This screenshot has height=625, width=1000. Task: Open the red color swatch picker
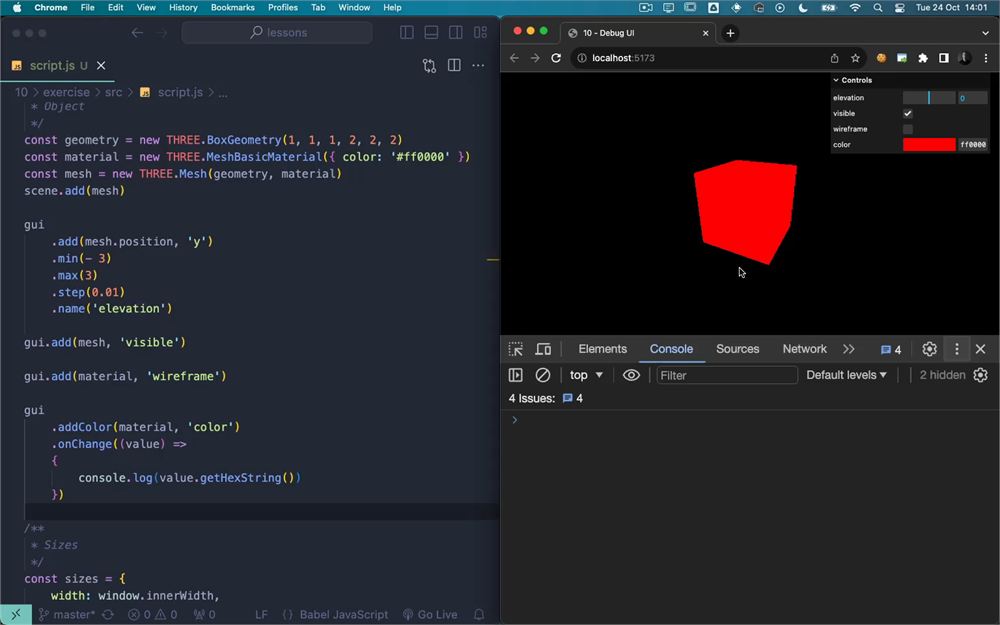point(929,145)
